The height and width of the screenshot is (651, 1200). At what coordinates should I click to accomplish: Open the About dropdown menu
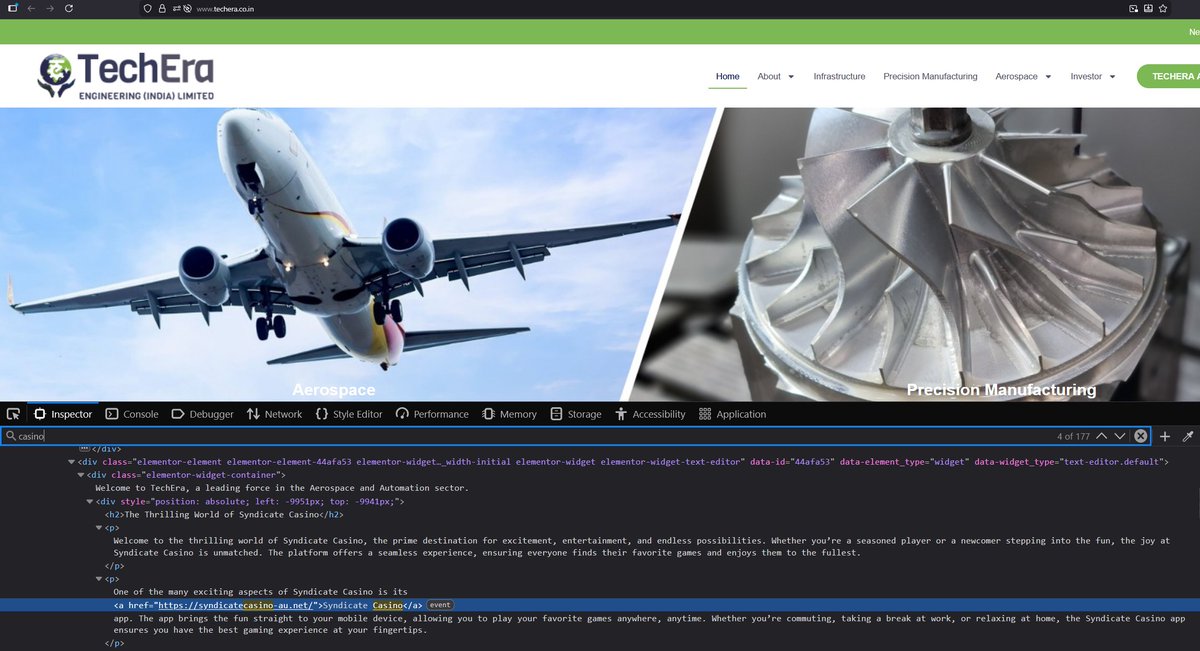tap(776, 76)
